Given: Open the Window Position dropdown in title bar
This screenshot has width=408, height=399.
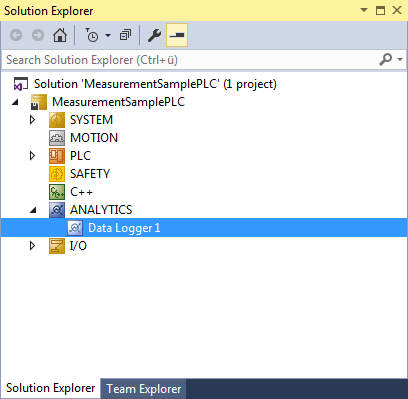Looking at the screenshot, I should (x=364, y=10).
